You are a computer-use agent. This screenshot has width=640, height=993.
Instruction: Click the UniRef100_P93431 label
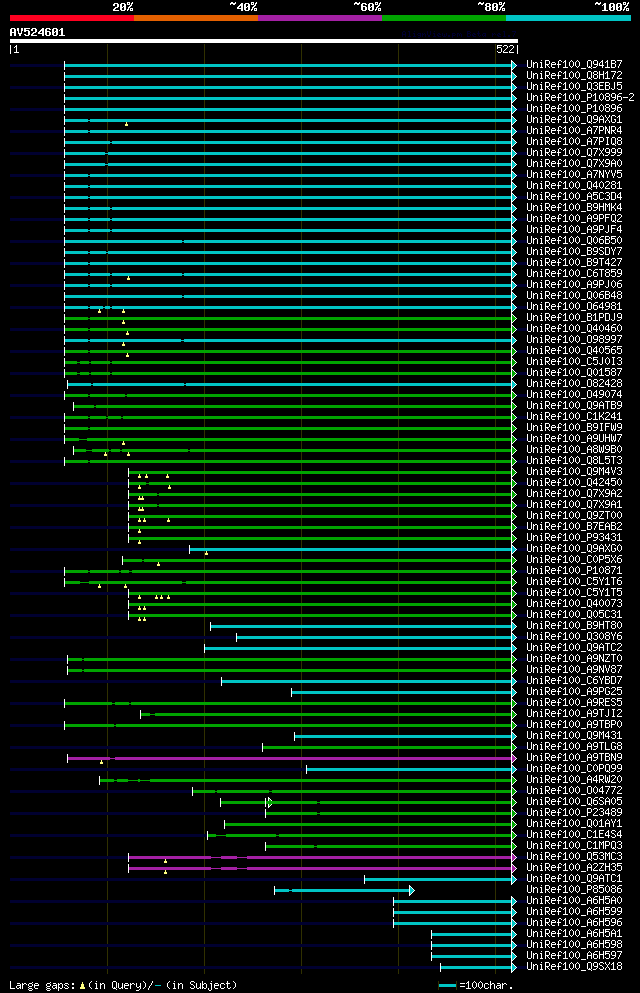coord(574,538)
